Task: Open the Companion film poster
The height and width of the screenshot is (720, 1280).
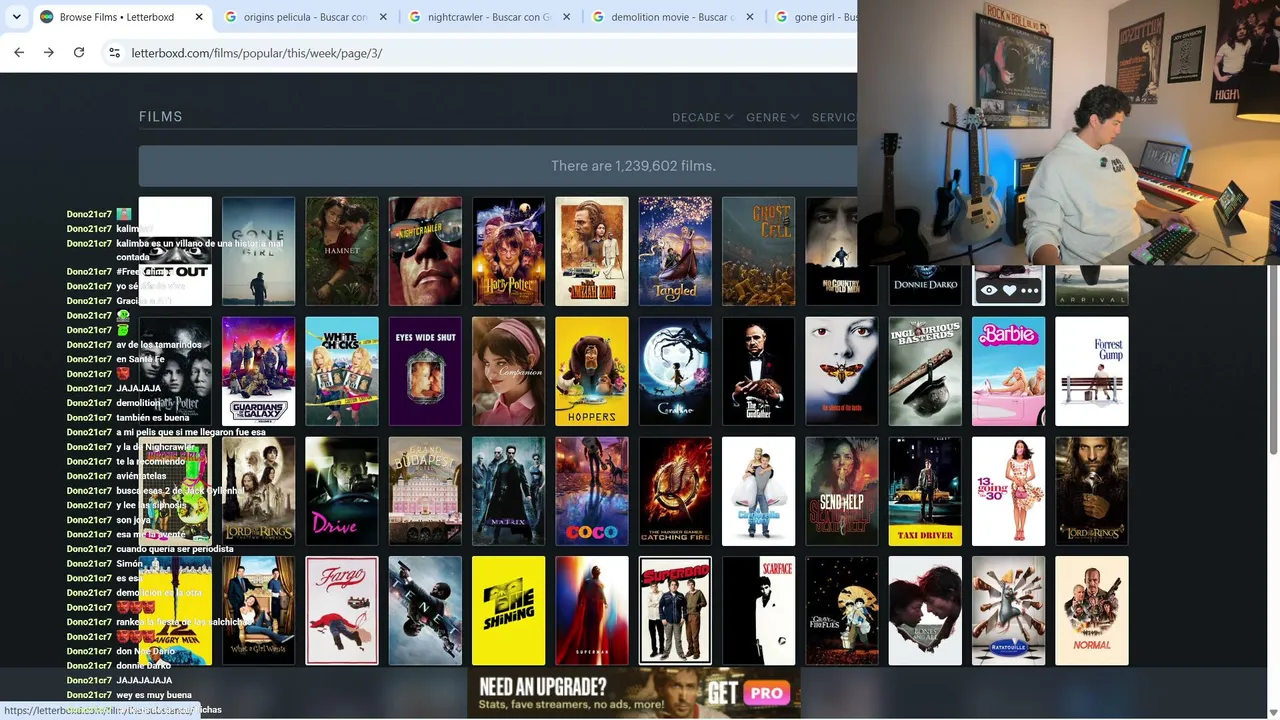Action: tap(509, 371)
